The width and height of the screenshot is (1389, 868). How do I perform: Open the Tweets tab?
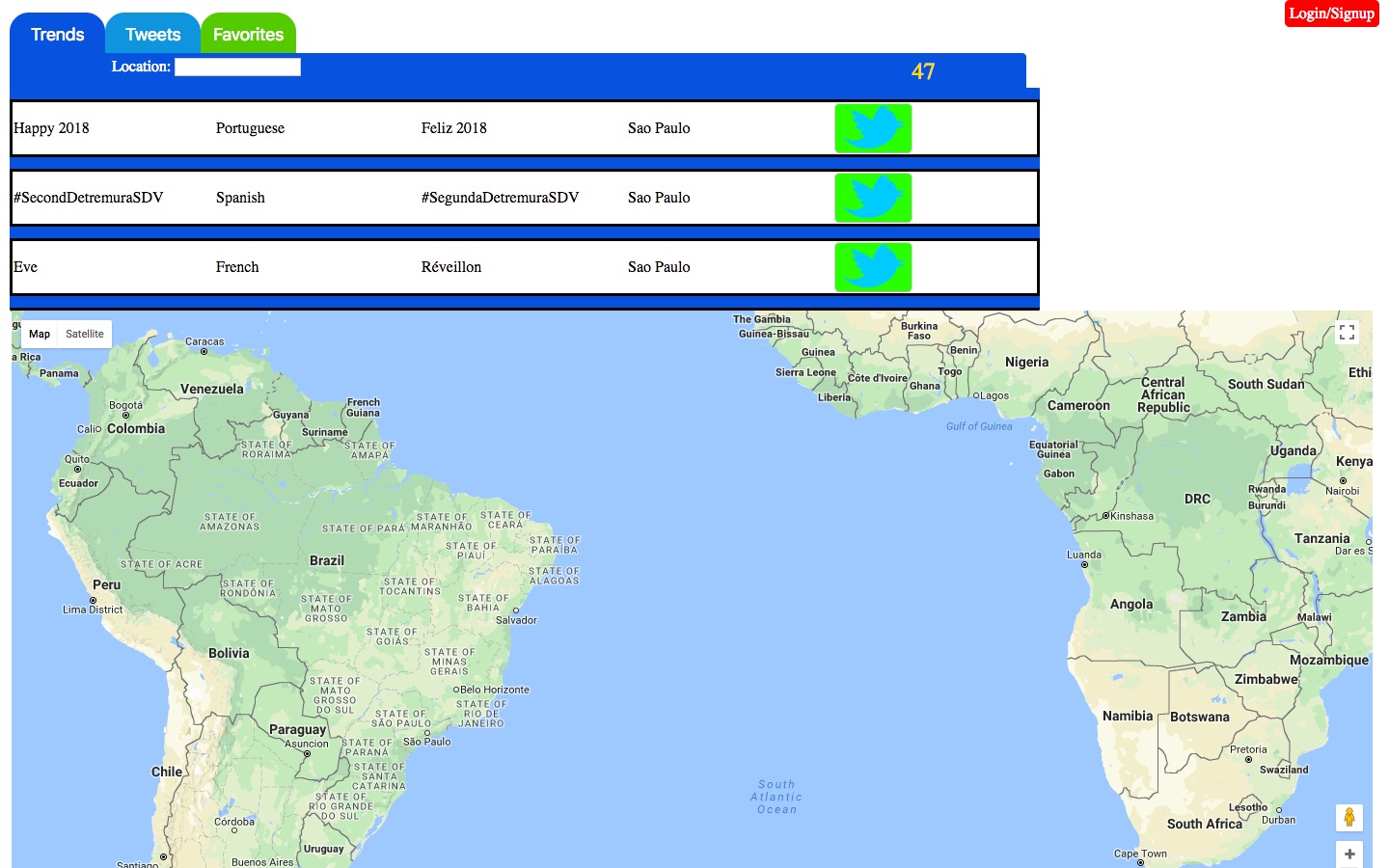point(153,35)
